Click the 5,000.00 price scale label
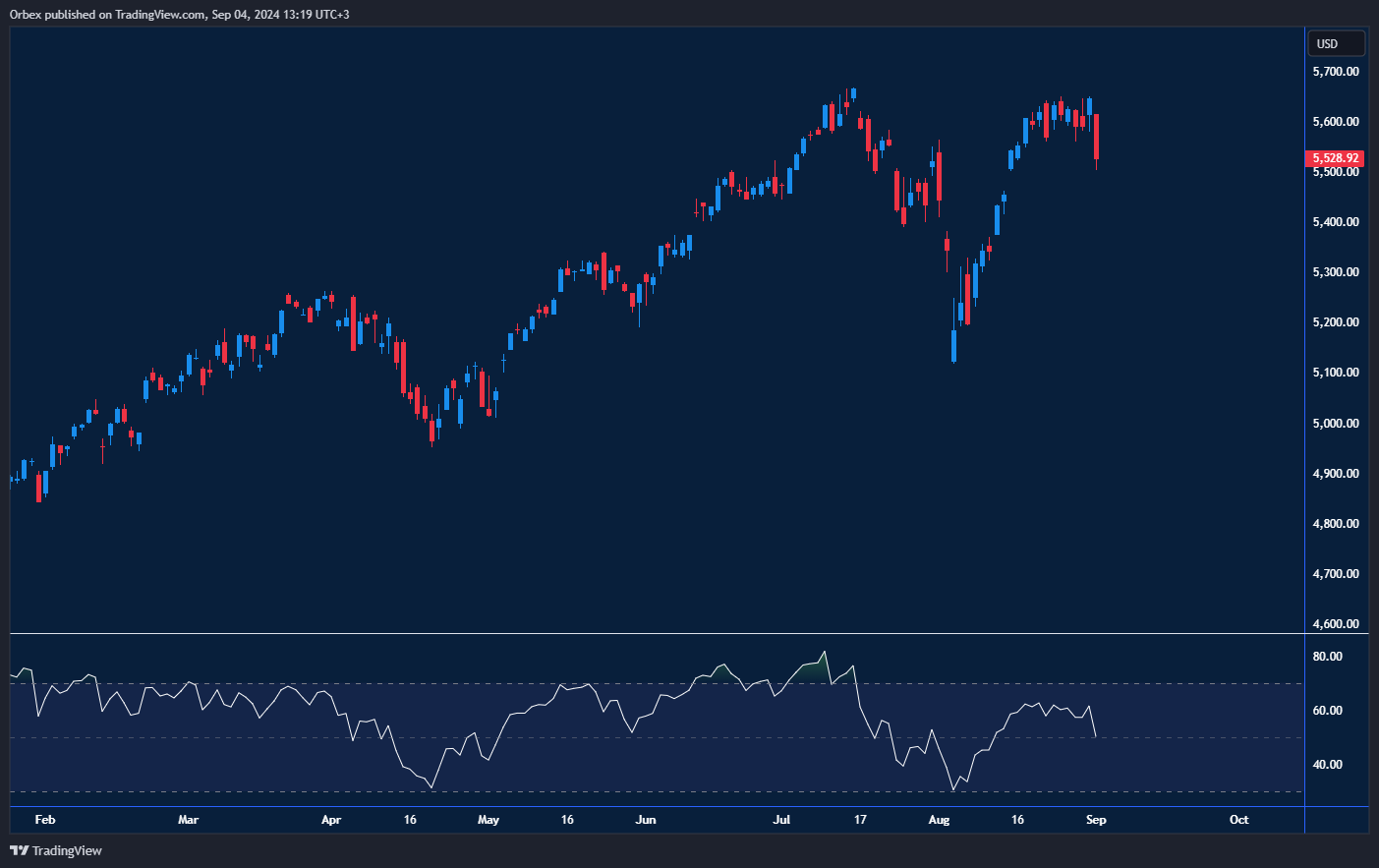 tap(1336, 424)
